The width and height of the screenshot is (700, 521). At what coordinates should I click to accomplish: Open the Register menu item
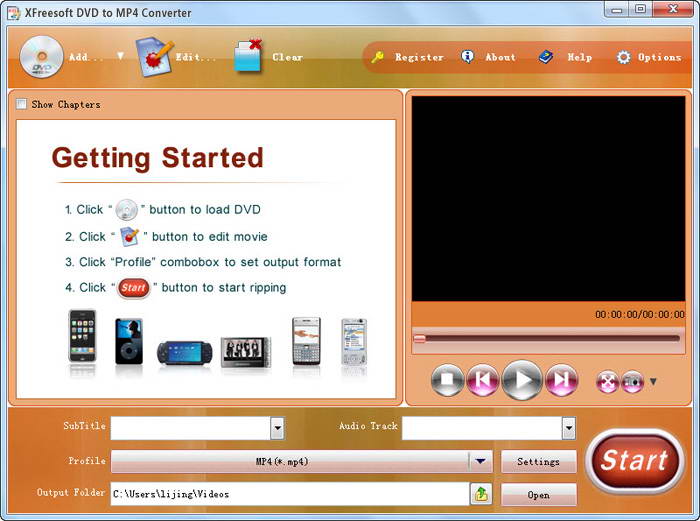[x=419, y=57]
